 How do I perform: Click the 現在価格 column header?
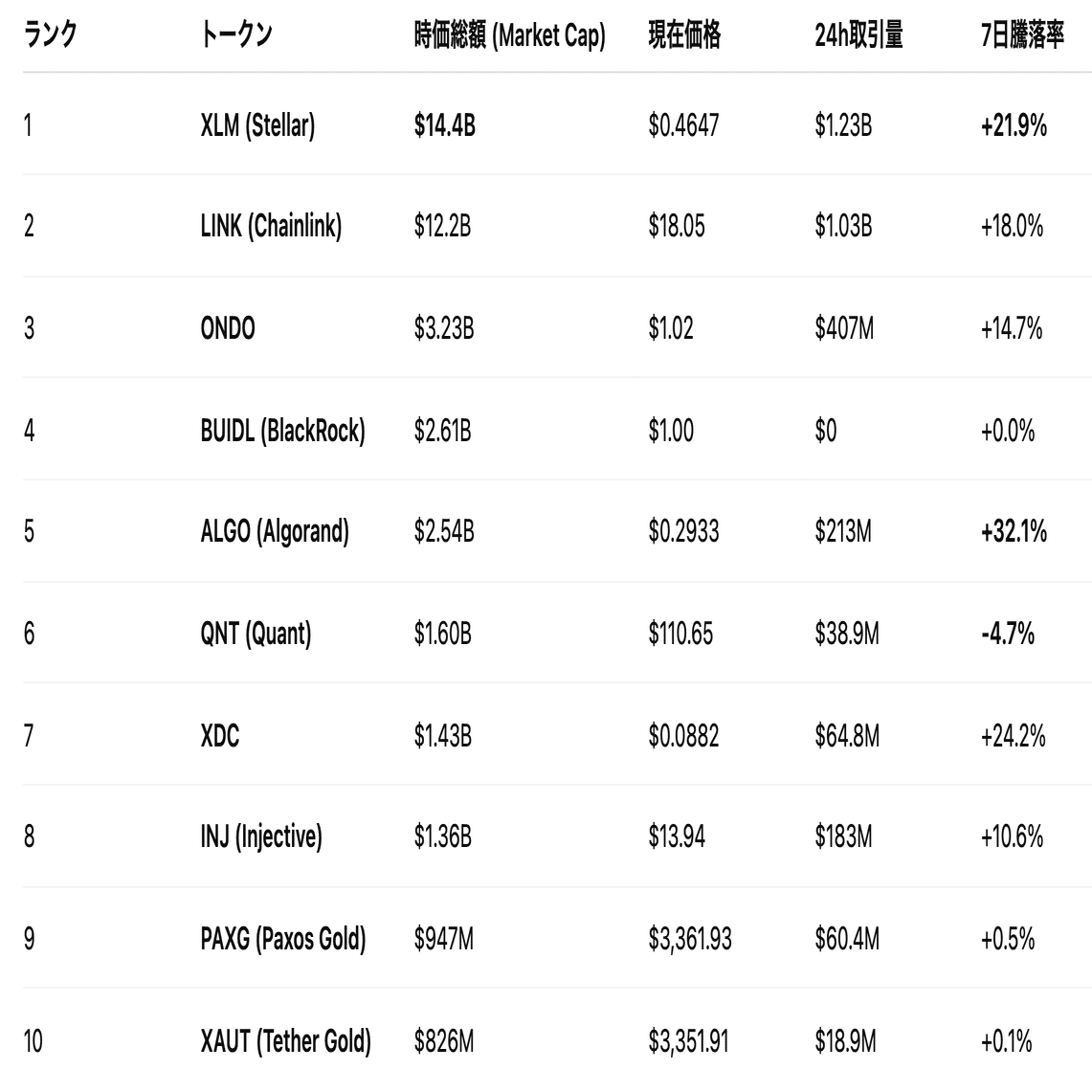click(x=684, y=36)
